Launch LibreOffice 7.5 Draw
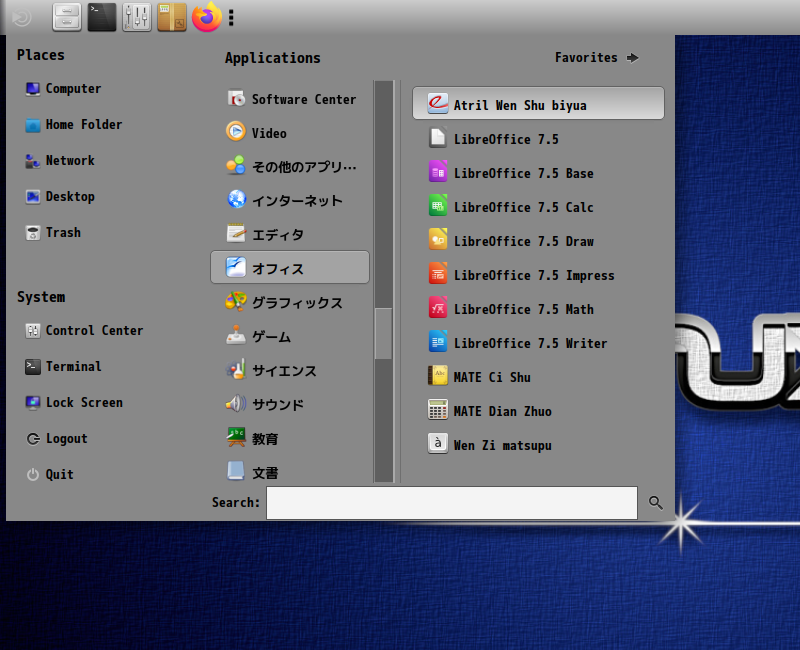 coord(538,241)
